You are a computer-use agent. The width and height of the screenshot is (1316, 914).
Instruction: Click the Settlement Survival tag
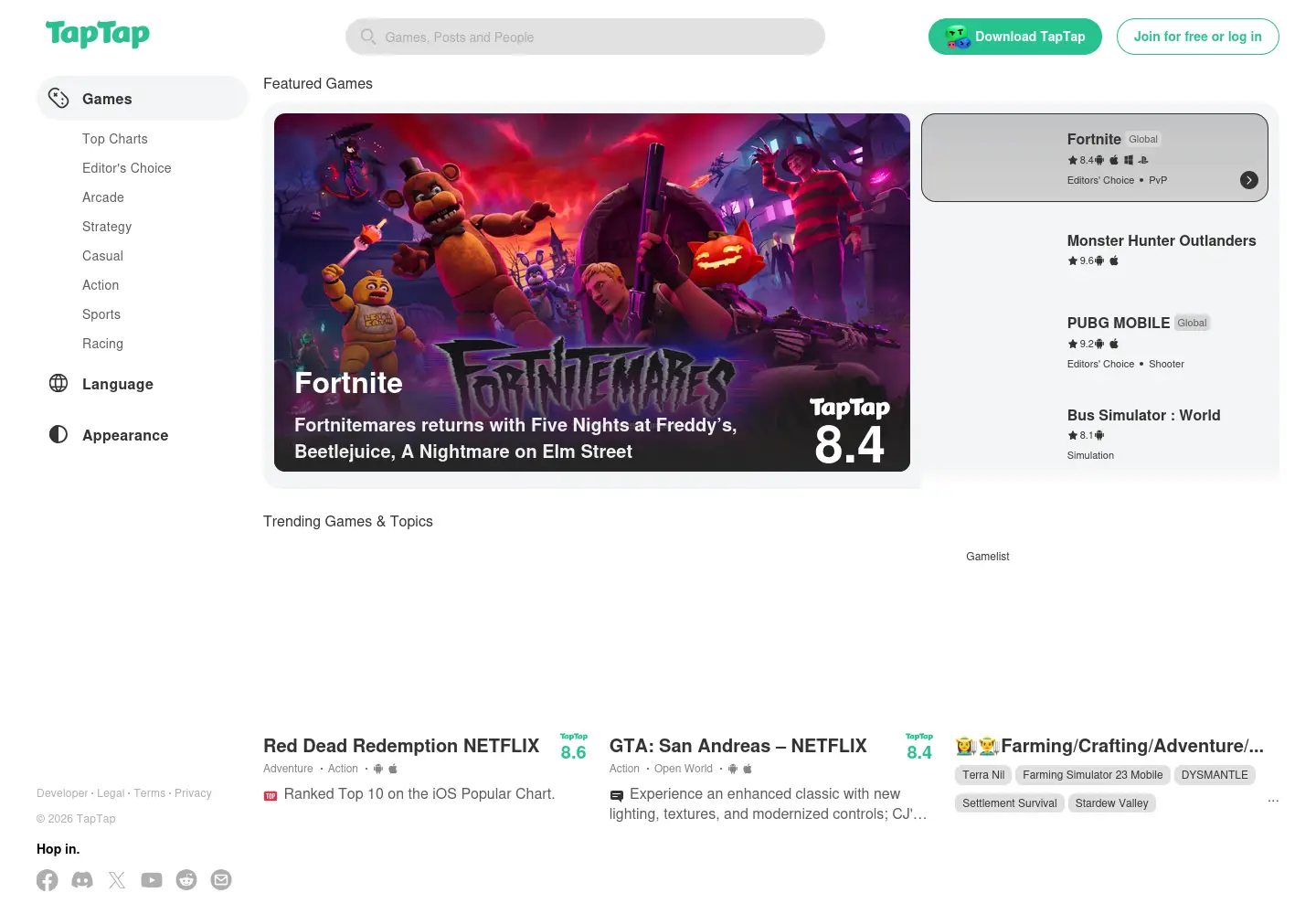point(1010,803)
